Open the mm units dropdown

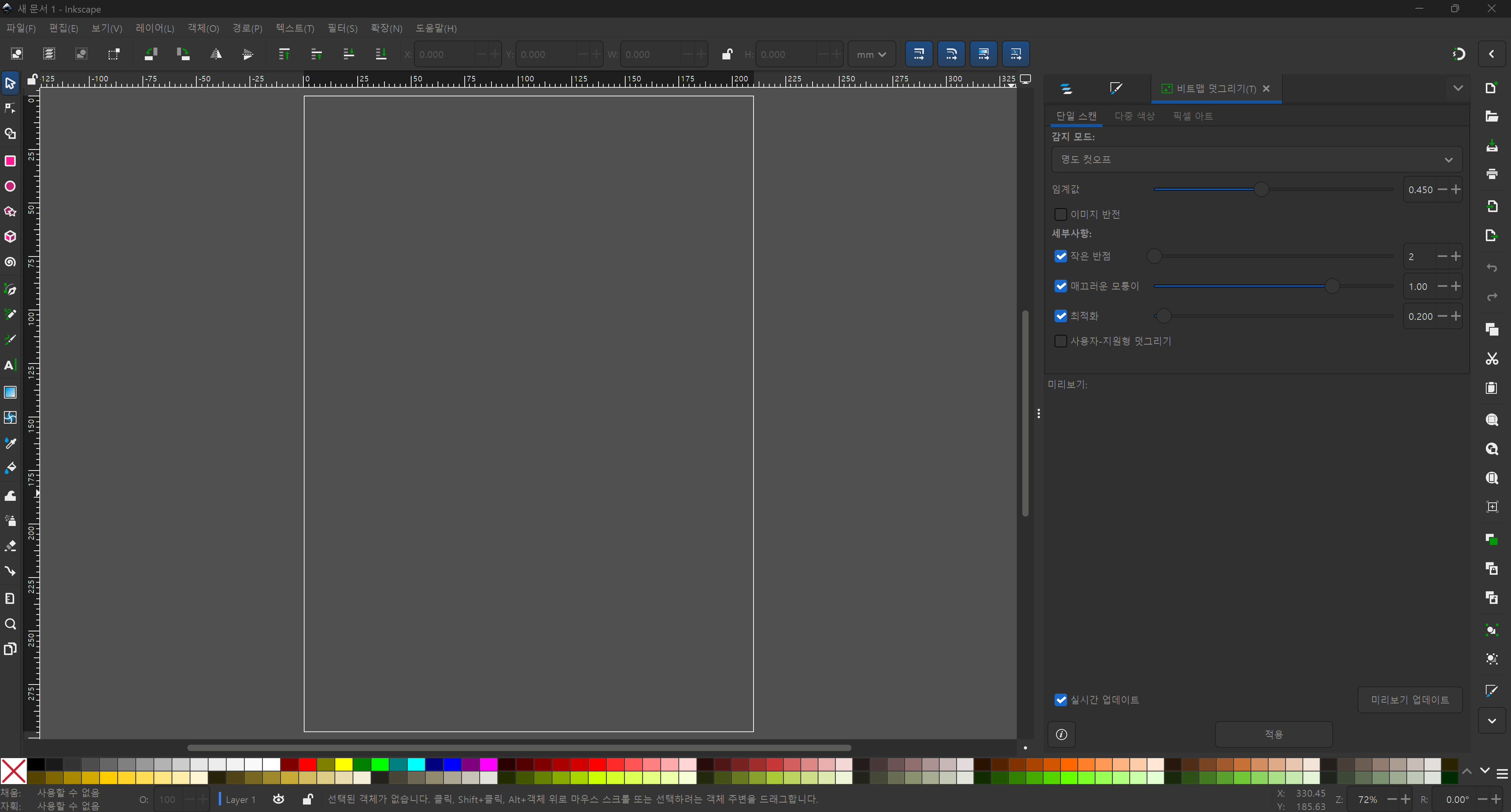871,55
